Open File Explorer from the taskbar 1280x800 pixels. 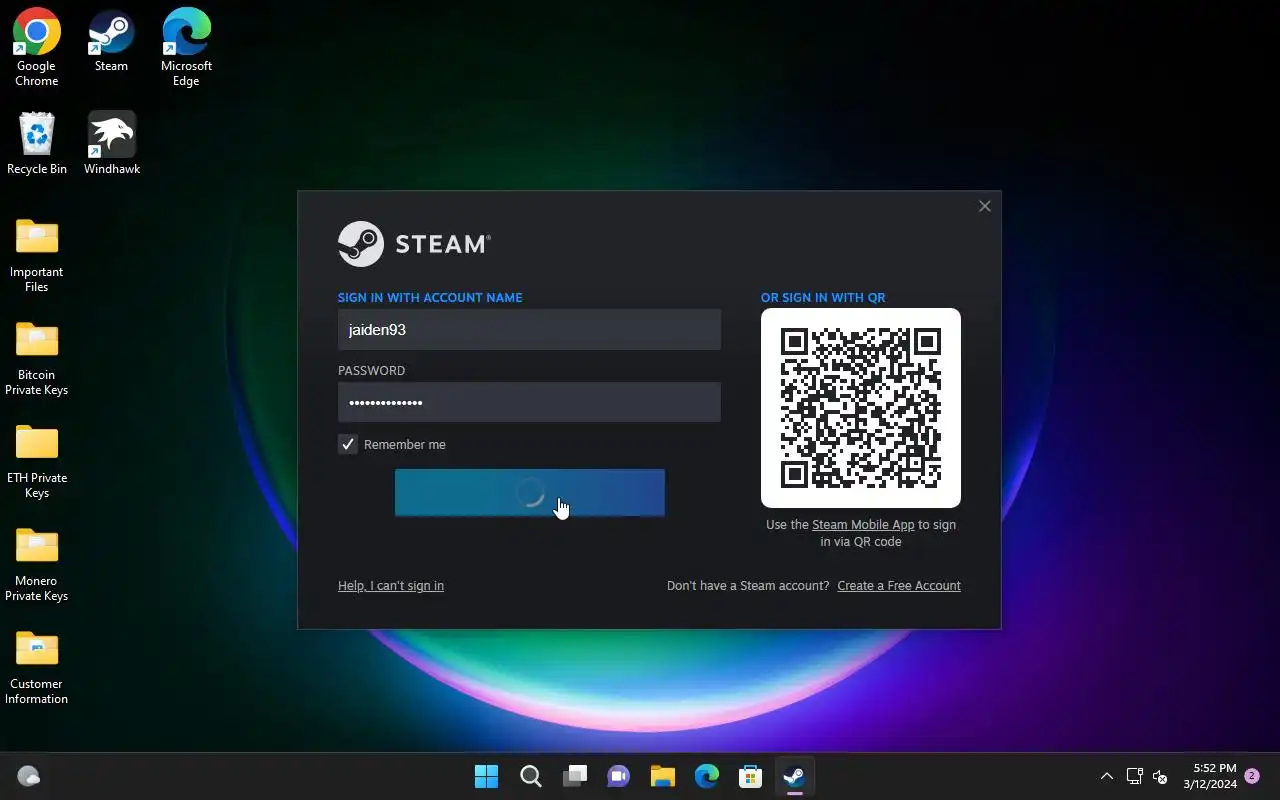[663, 776]
